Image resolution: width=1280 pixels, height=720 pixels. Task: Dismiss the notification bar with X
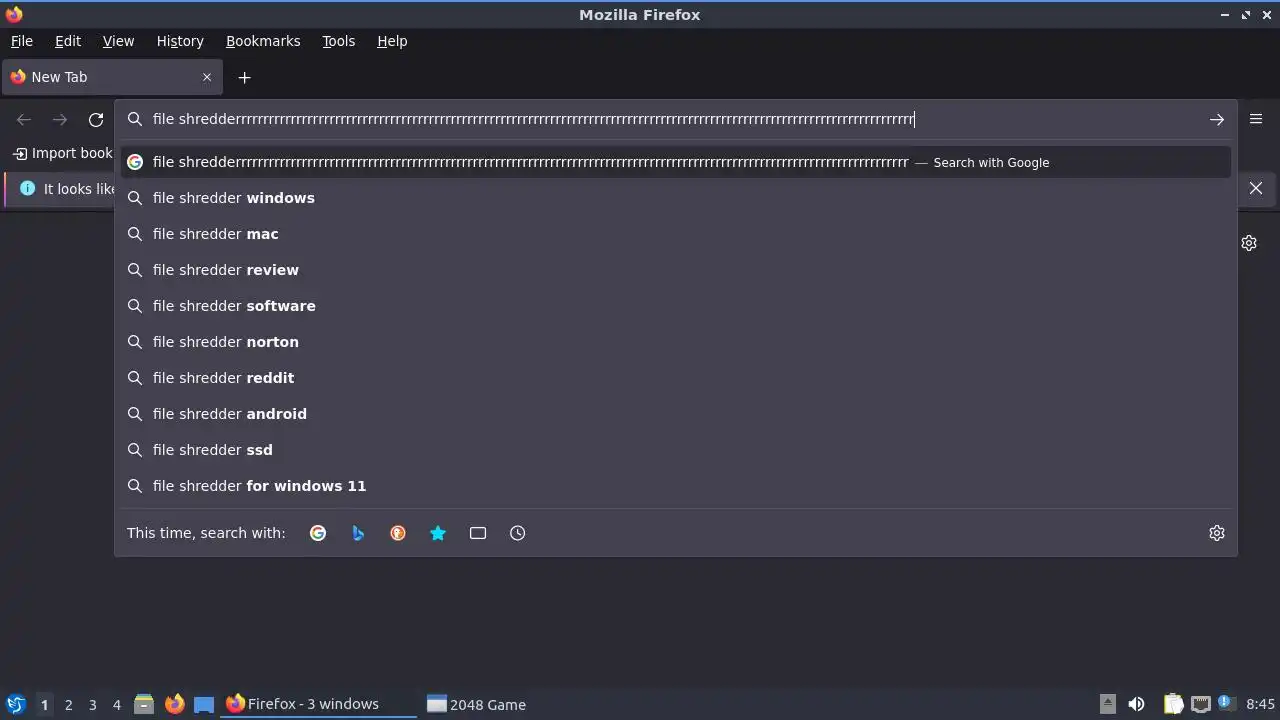[x=1256, y=188]
